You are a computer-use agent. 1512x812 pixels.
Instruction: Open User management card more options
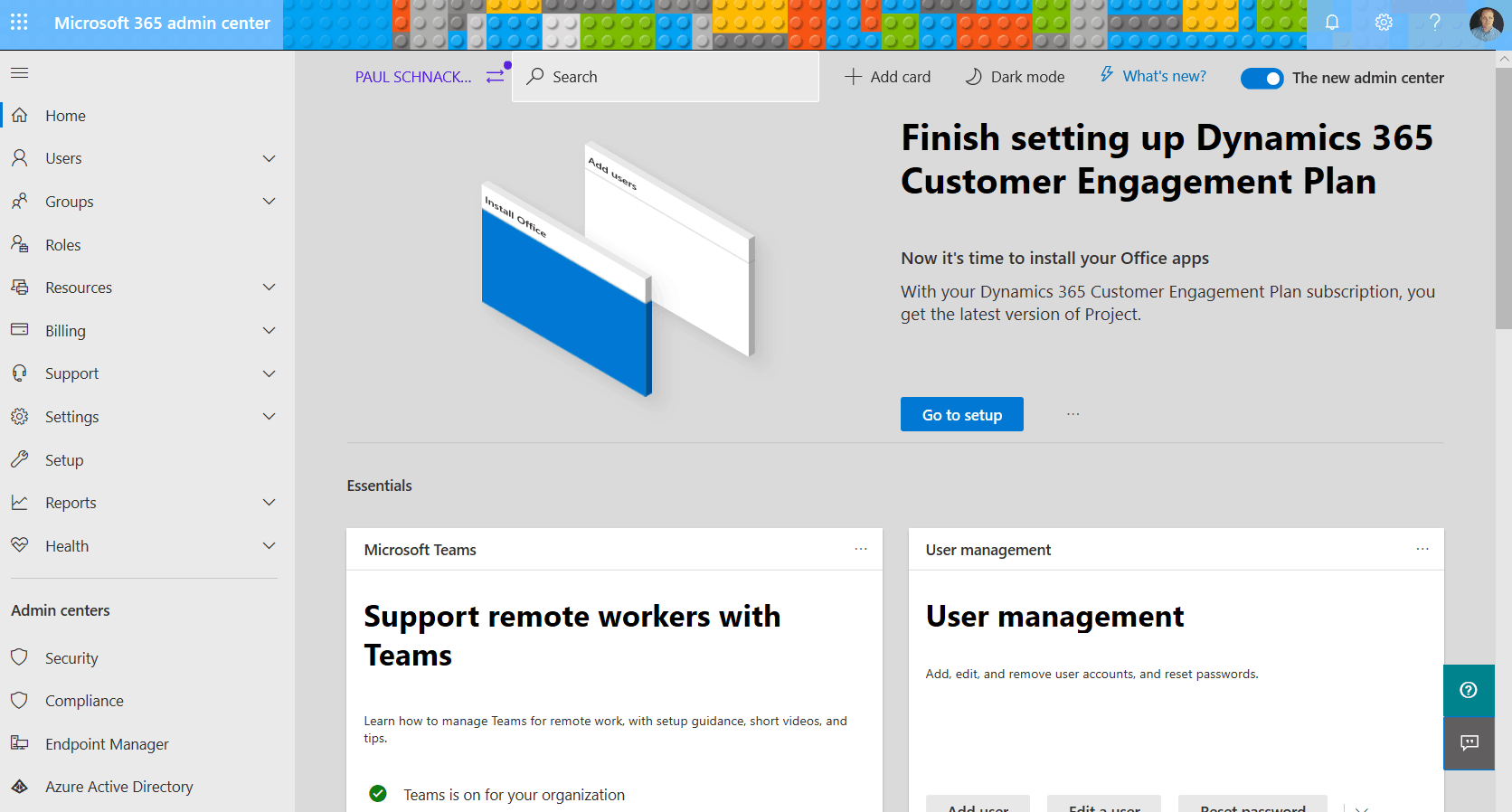point(1422,549)
